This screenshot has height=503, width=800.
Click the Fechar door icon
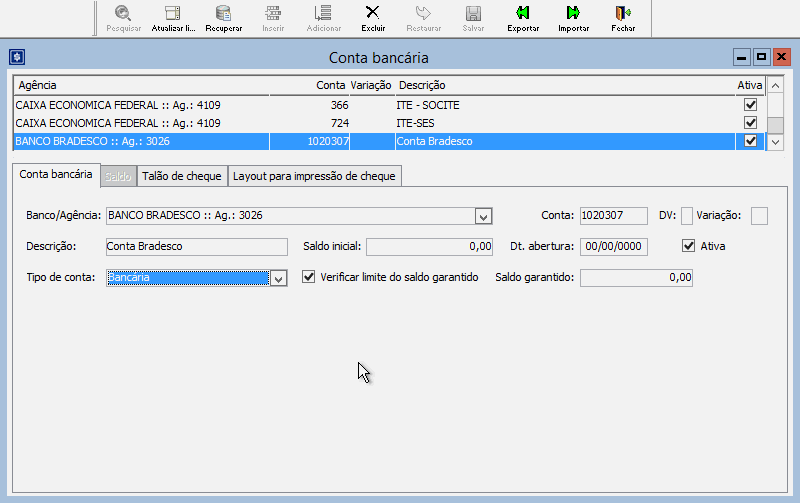[623, 13]
